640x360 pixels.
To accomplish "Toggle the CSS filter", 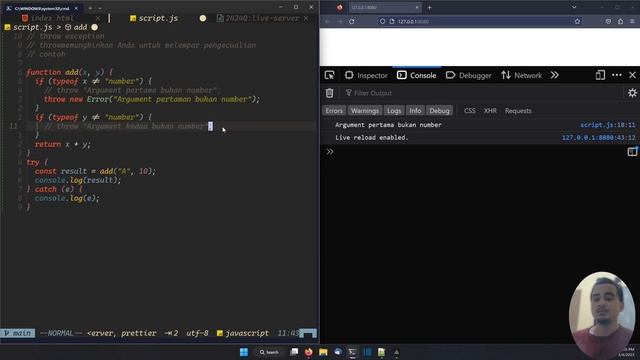I will point(469,111).
